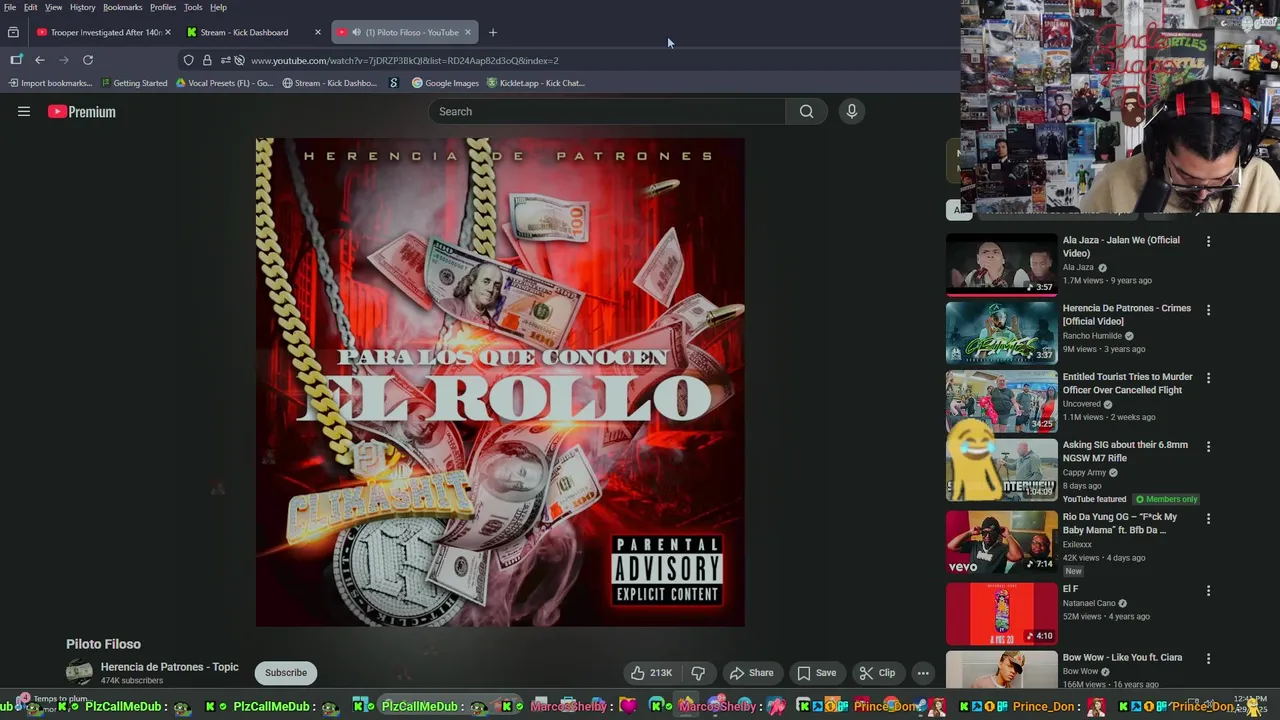Close the Piloto Filoso YouTube tab

pyautogui.click(x=467, y=32)
